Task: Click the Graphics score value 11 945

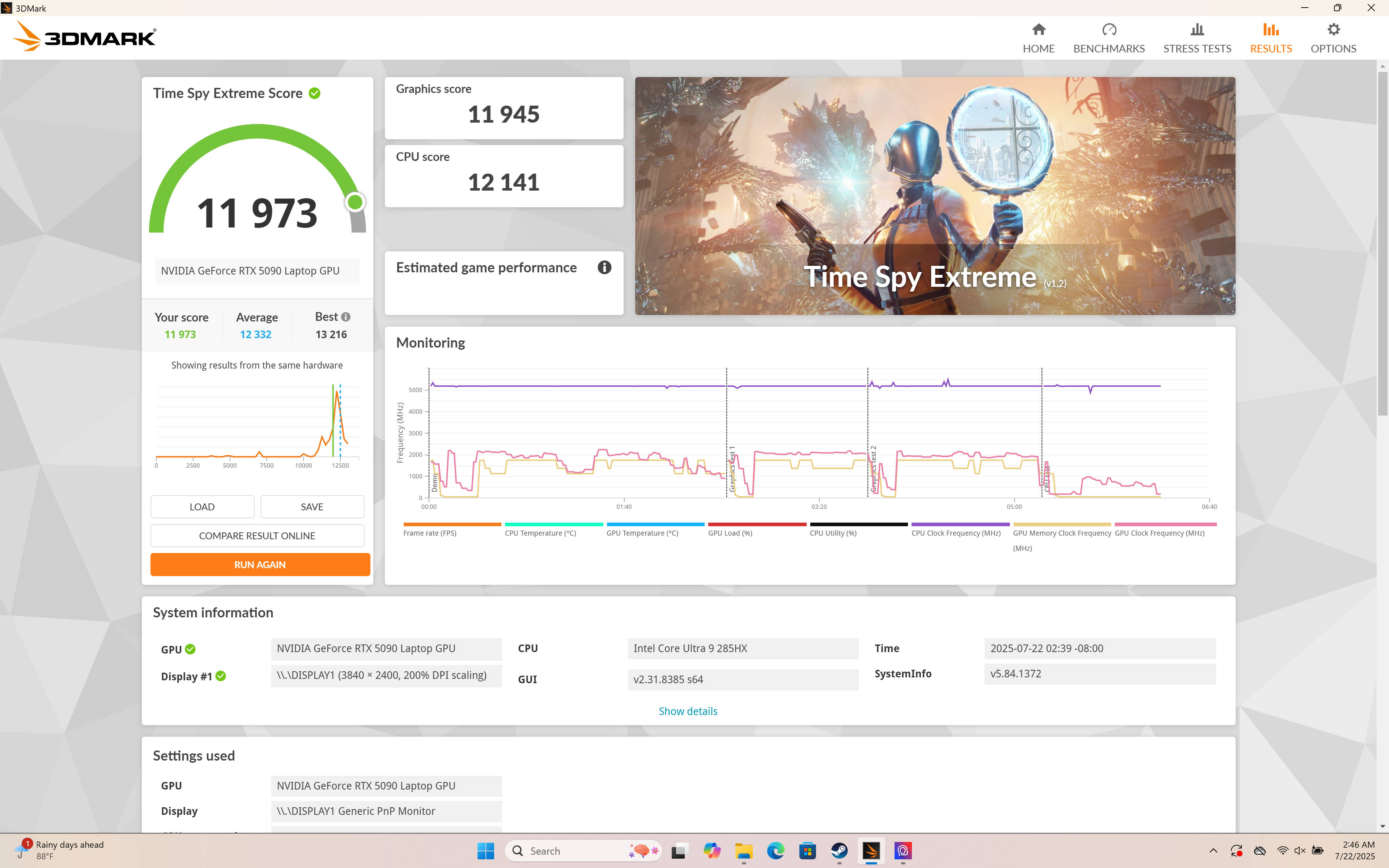Action: (504, 114)
